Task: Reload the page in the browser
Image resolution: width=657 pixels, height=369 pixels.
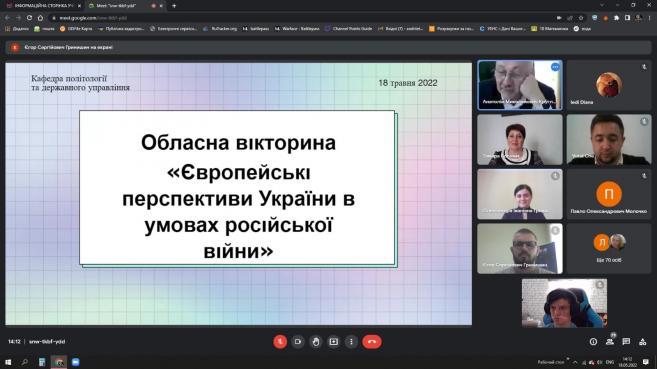Action: [x=29, y=18]
